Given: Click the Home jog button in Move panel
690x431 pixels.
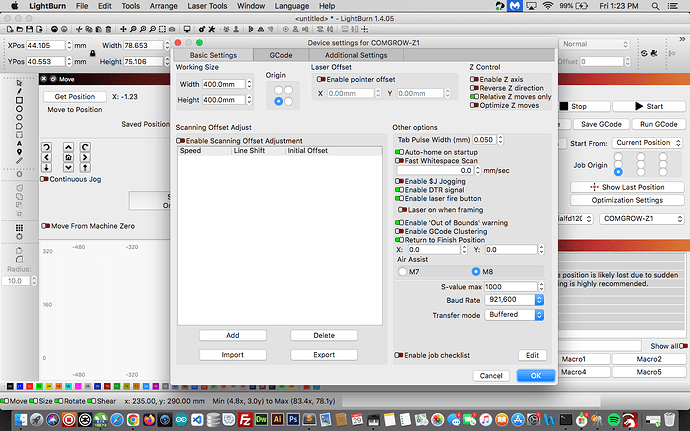Looking at the screenshot, I should (68, 157).
